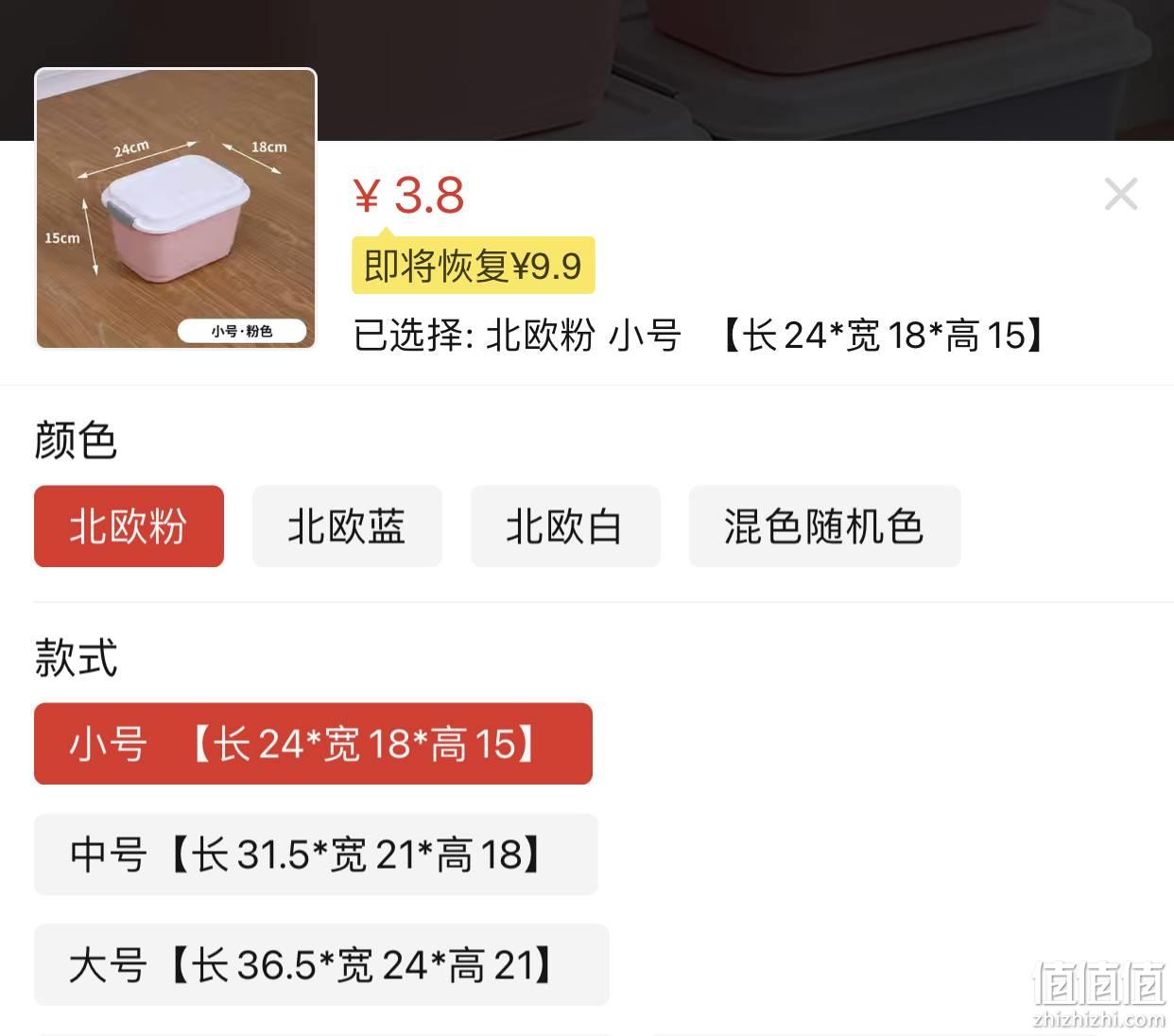Viewport: 1174px width, 1036px height.
Task: Choose 中号 size 长31.5*宽21*高18
Action: tap(316, 855)
